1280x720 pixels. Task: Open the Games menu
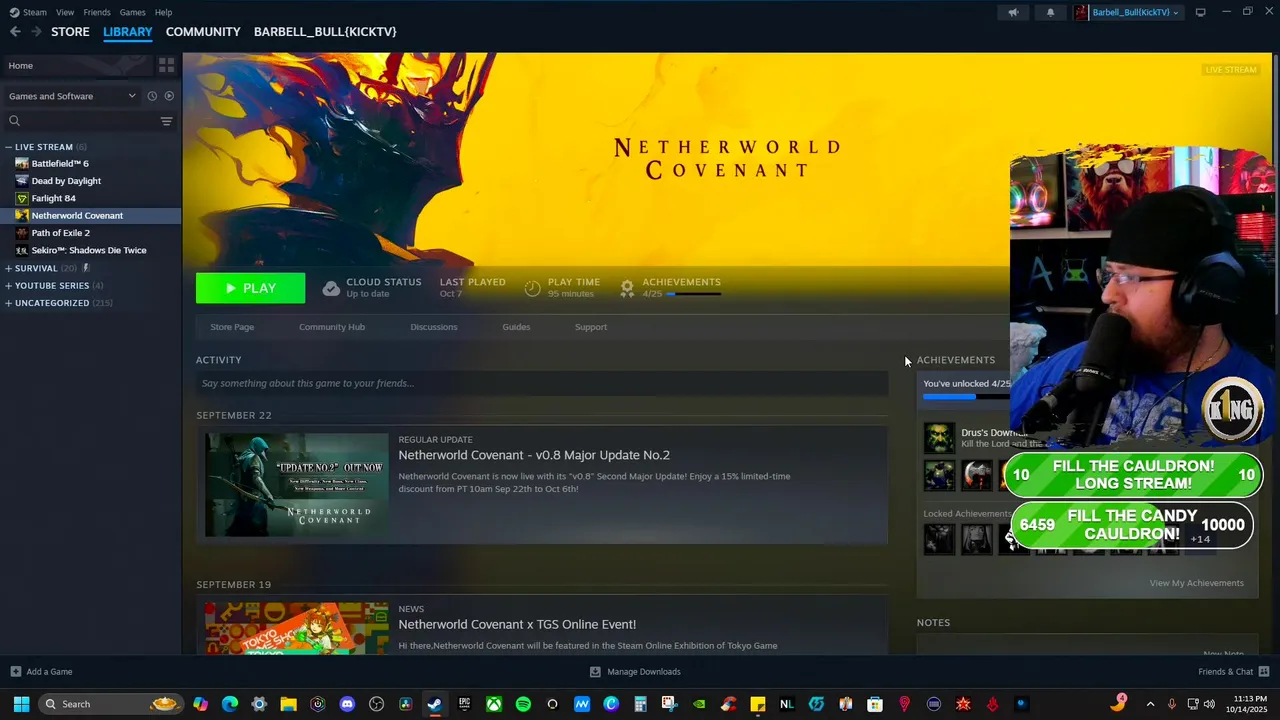pyautogui.click(x=132, y=12)
